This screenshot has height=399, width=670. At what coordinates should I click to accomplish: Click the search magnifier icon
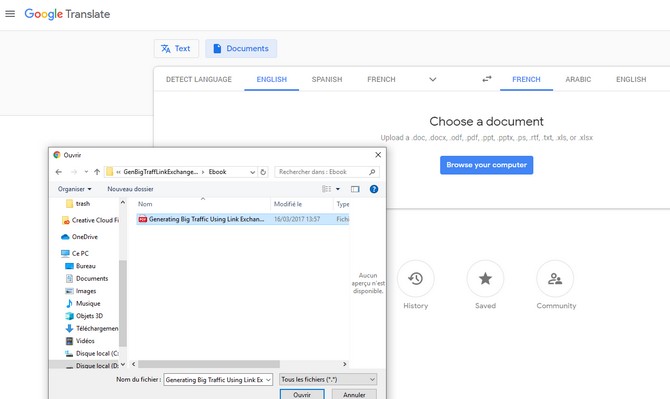click(x=372, y=172)
